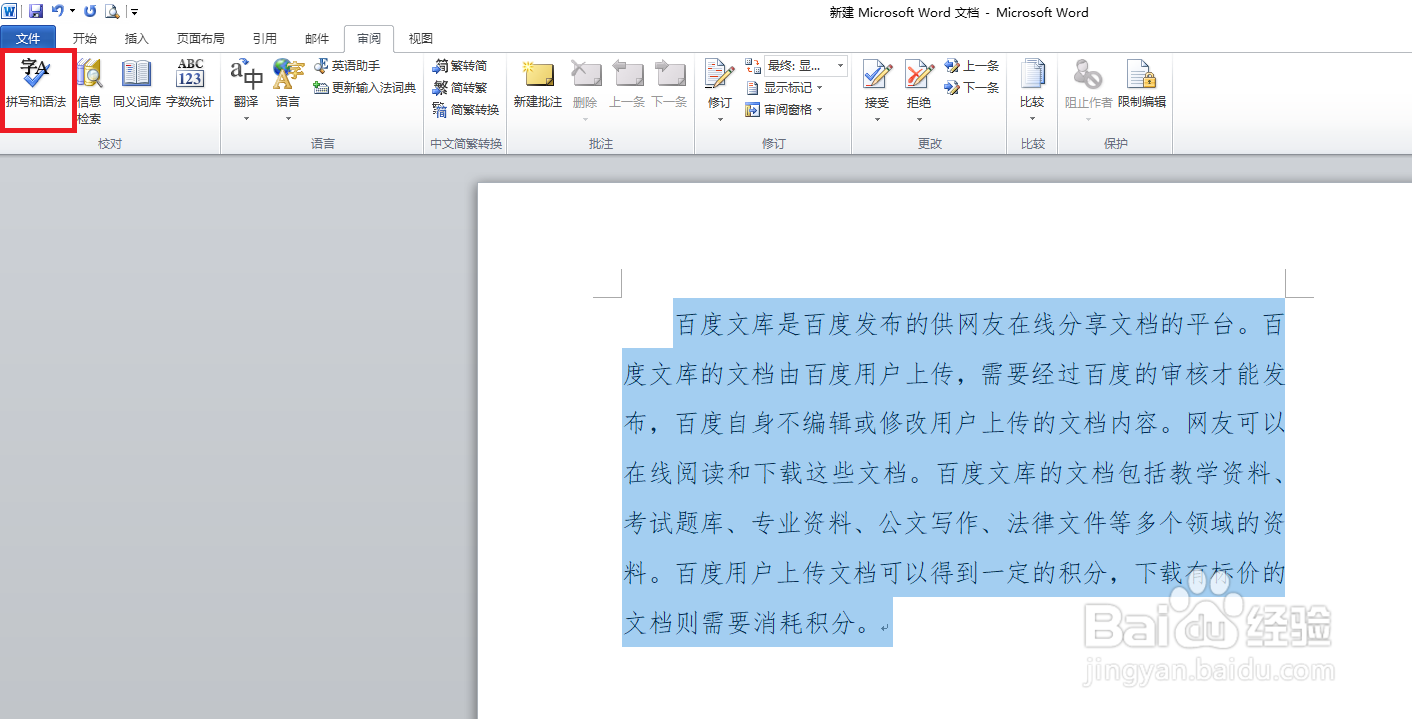The image size is (1412, 719).
Task: Expand the 拒绝 dropdown arrow
Action: [919, 119]
